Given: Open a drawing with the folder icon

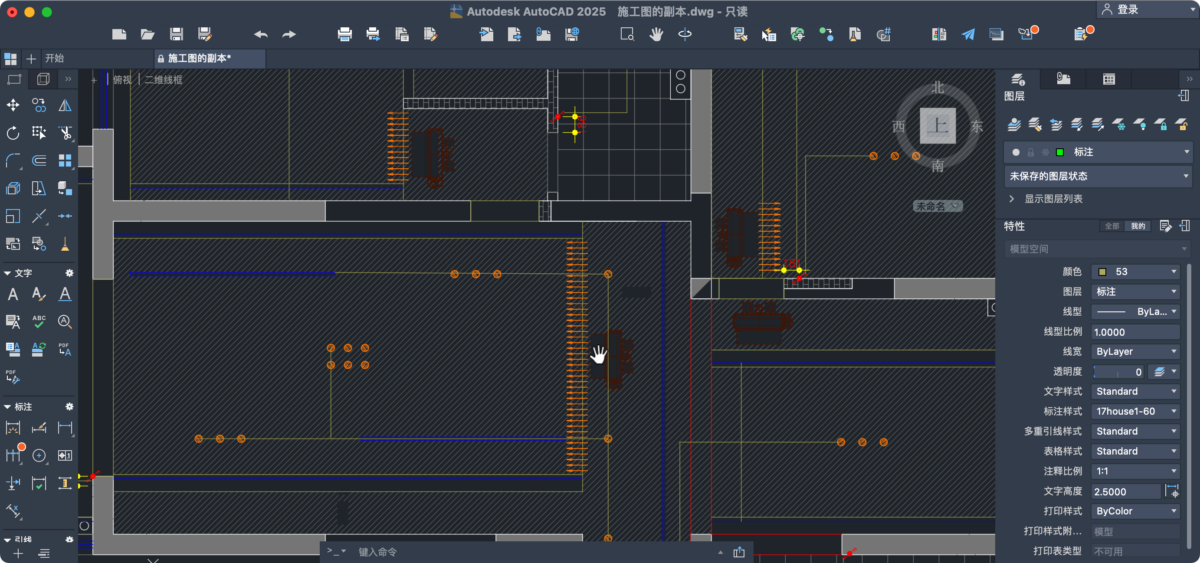Looking at the screenshot, I should (147, 34).
